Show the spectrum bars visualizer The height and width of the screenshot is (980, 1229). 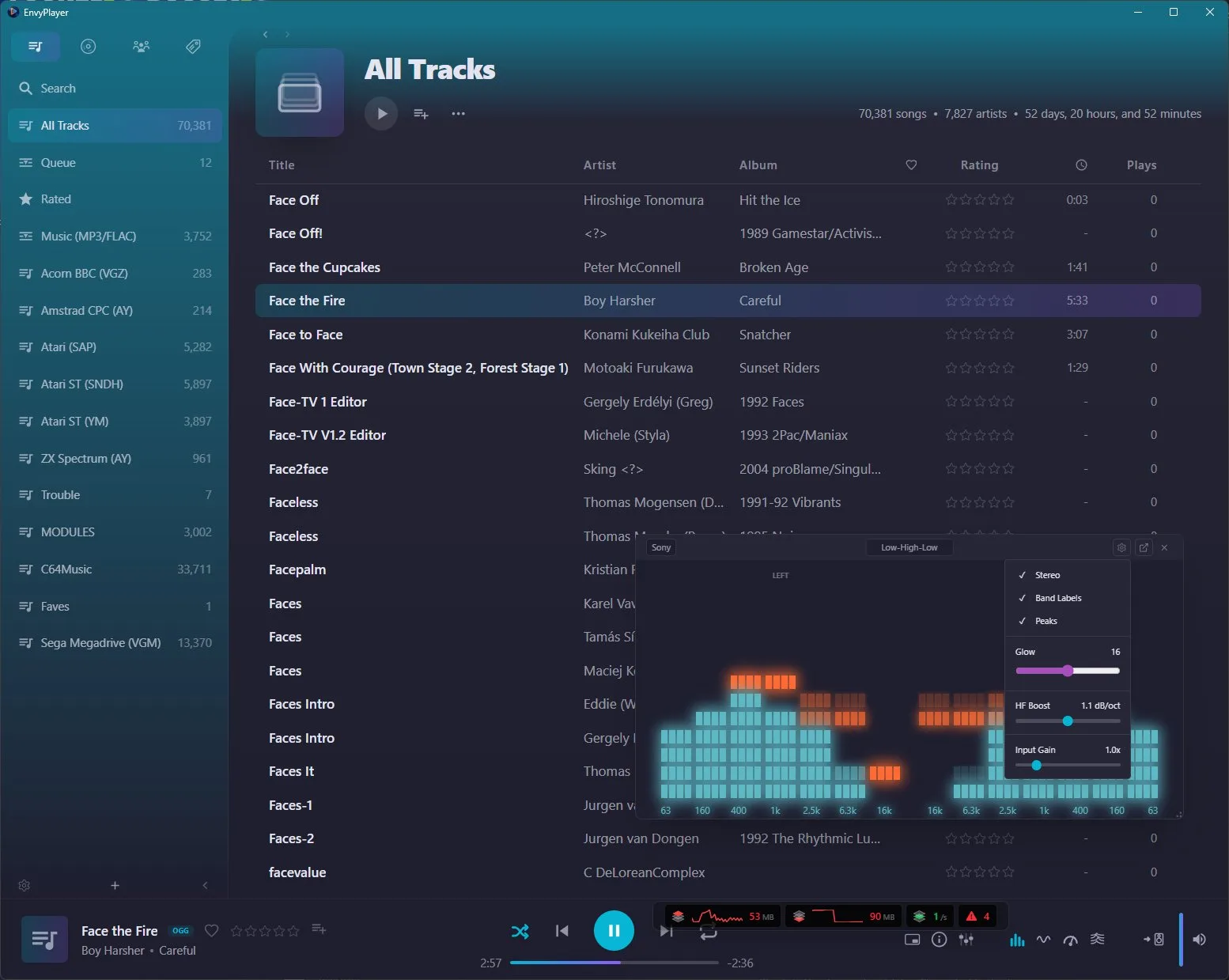point(1017,940)
